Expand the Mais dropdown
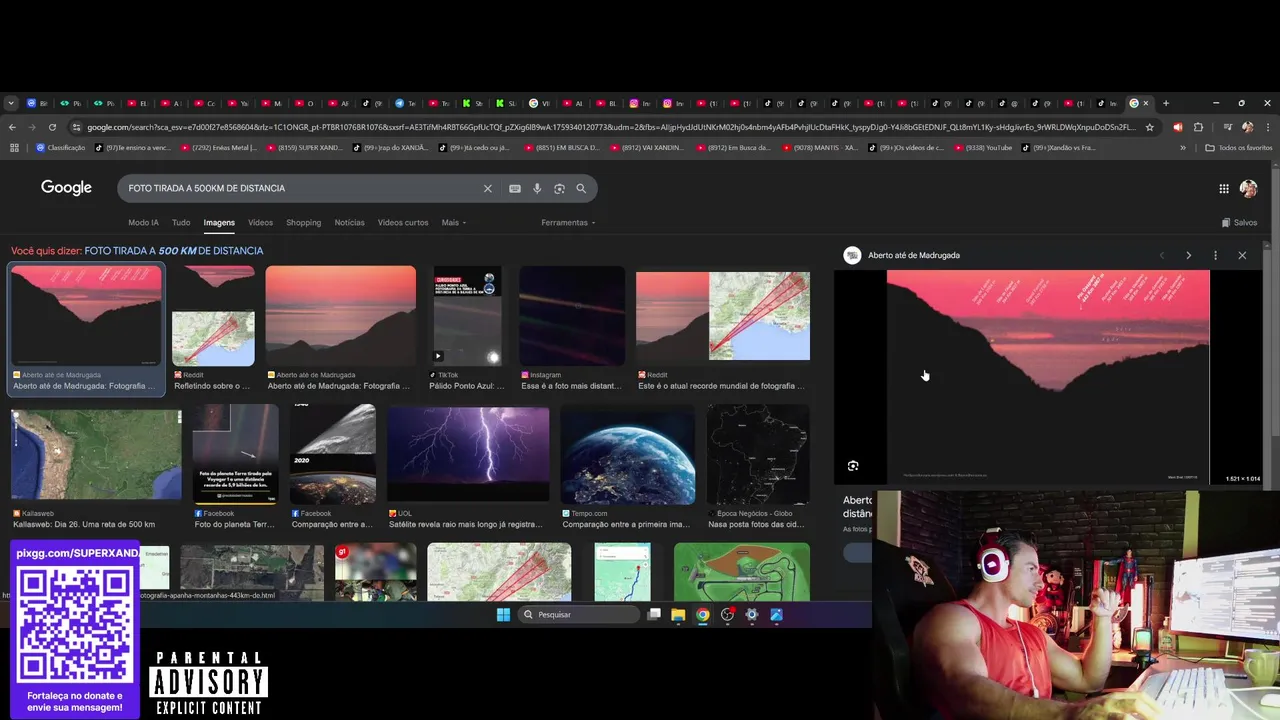The height and width of the screenshot is (720, 1280). tap(454, 222)
